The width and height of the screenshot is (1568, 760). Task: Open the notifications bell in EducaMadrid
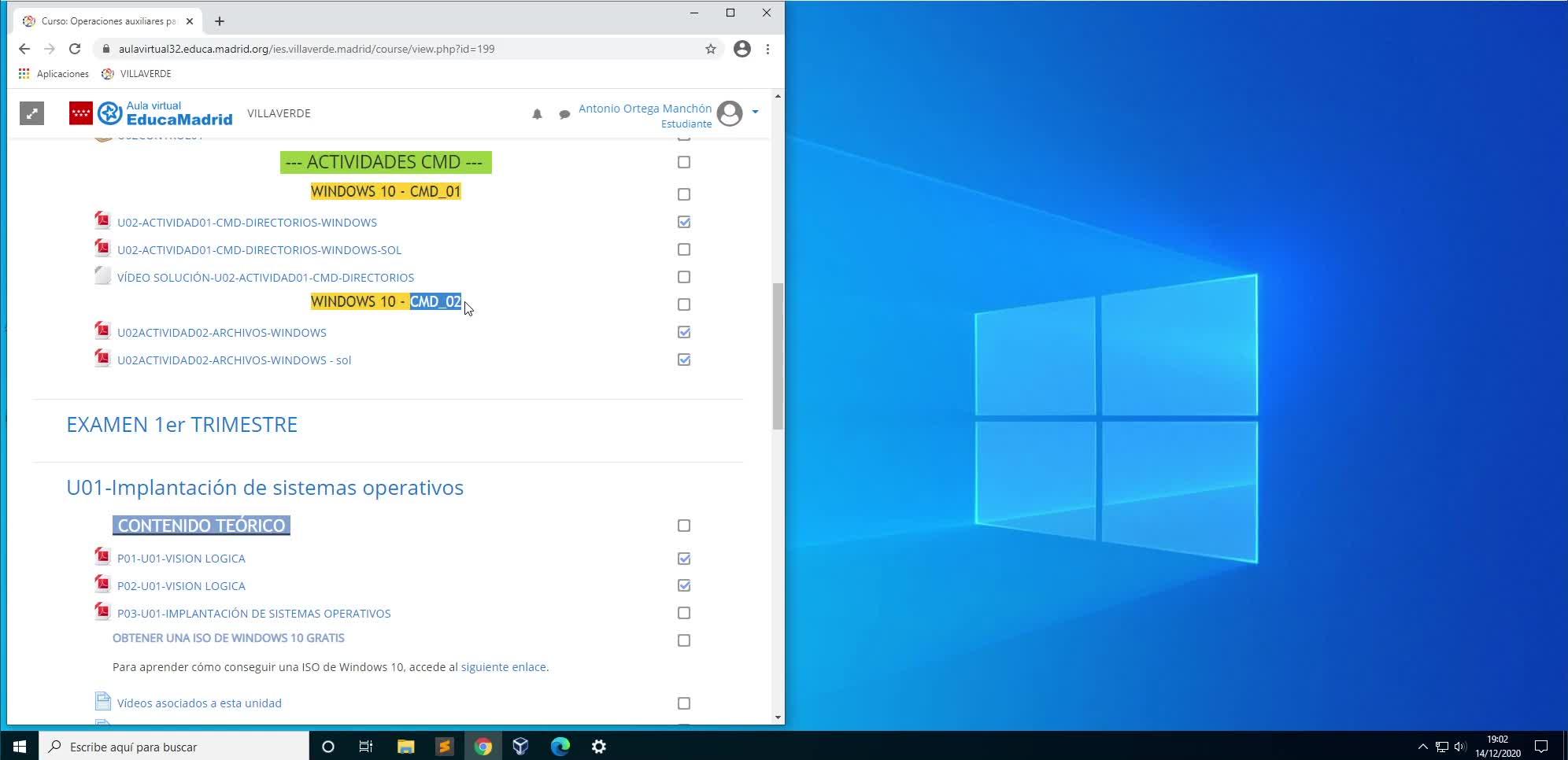coord(537,114)
